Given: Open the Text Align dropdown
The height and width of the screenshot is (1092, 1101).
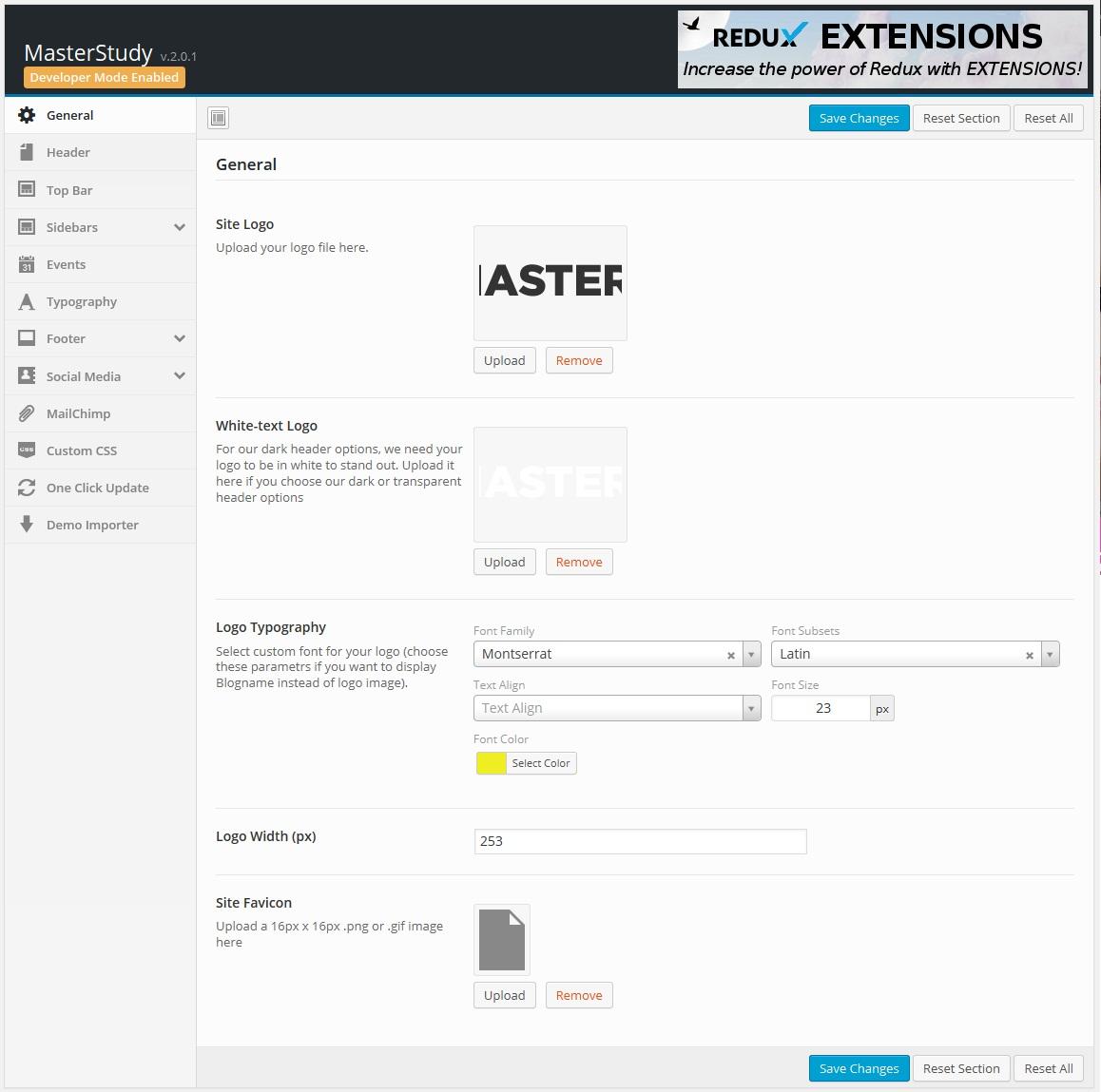Looking at the screenshot, I should point(617,708).
